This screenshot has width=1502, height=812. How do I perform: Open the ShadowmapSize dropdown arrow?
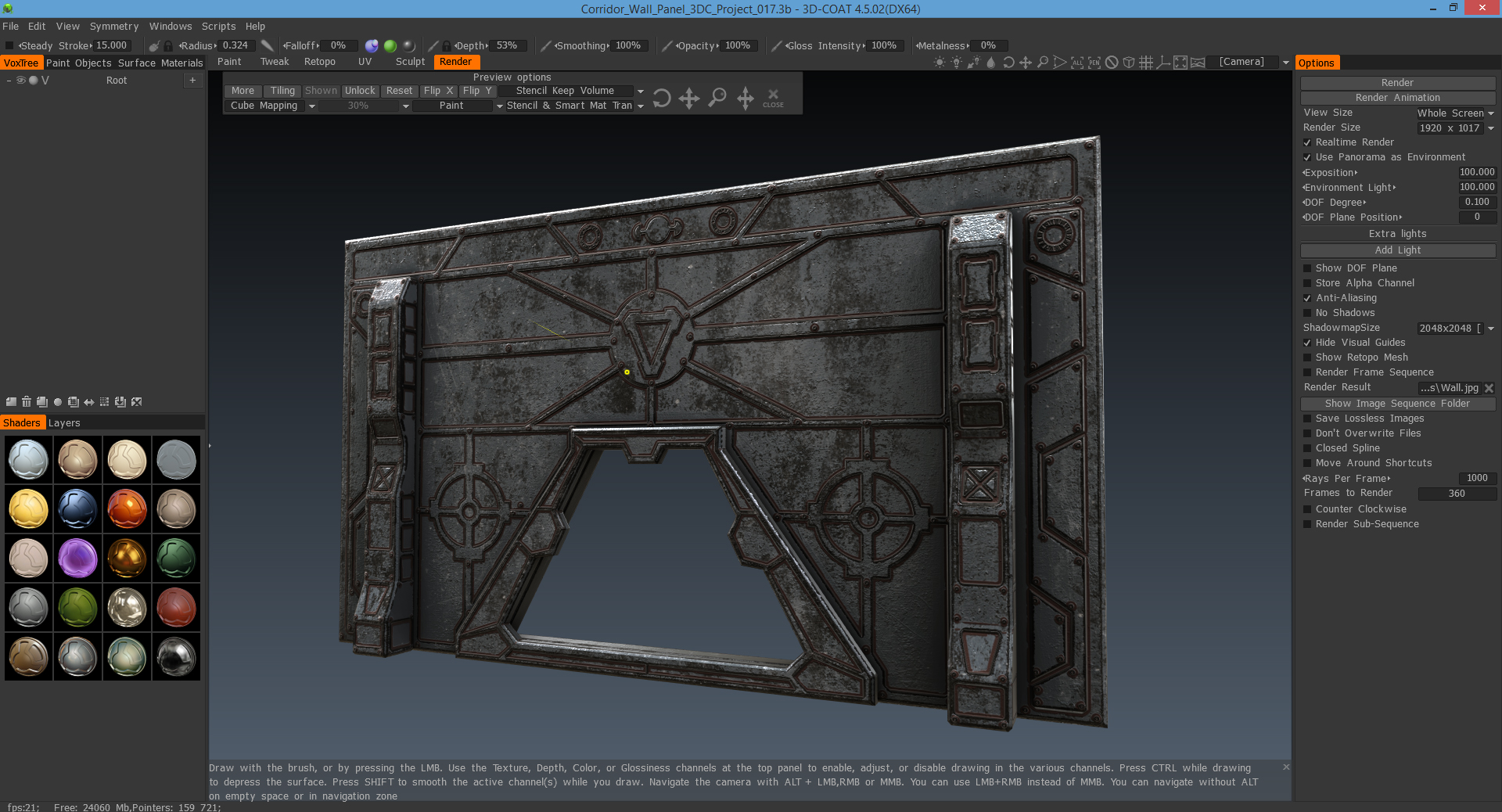1491,329
